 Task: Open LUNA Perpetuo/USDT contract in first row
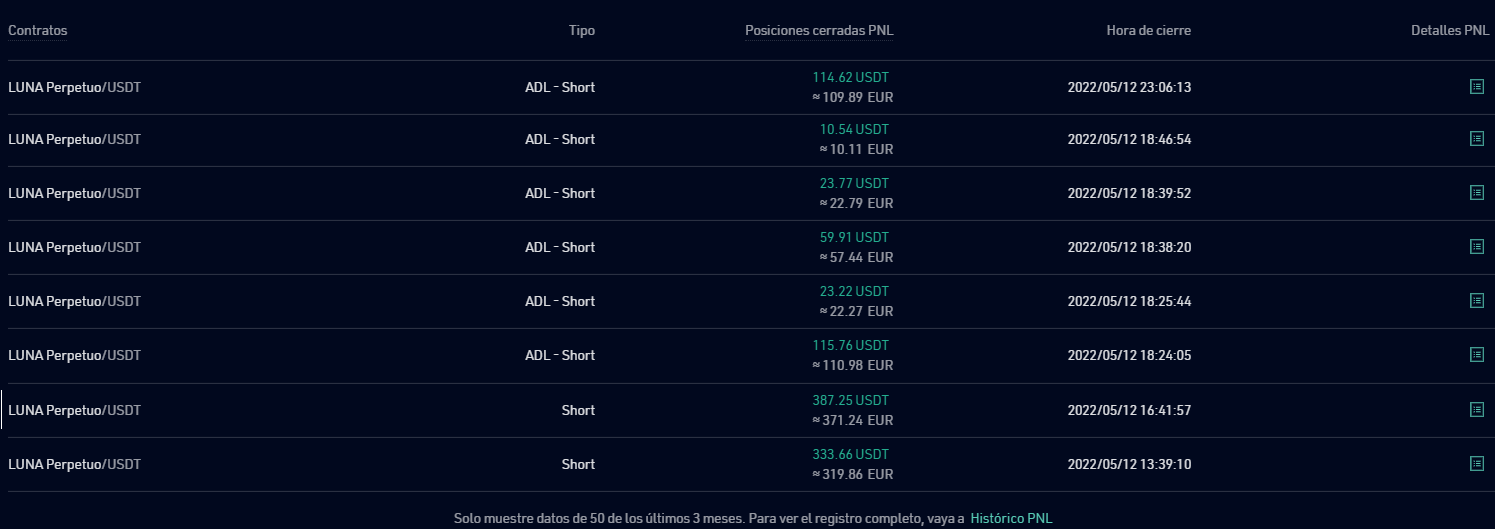(x=75, y=87)
